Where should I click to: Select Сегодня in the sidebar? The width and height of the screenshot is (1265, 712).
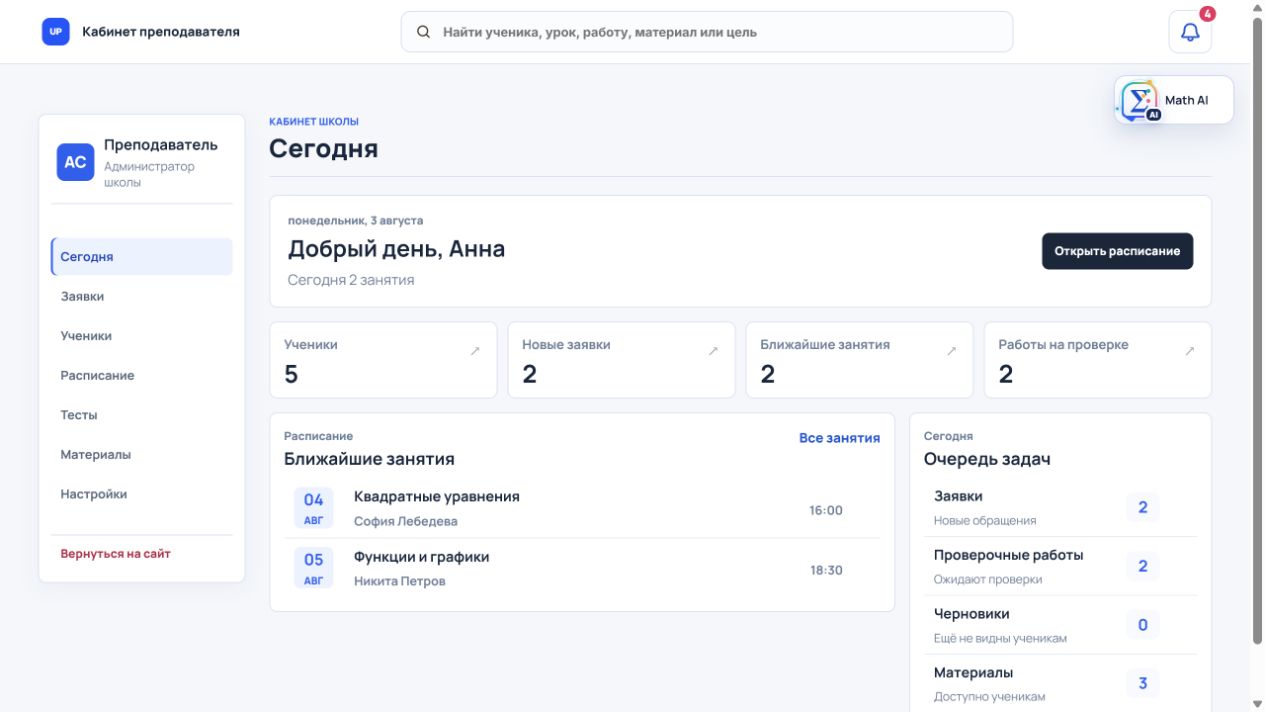tap(142, 257)
